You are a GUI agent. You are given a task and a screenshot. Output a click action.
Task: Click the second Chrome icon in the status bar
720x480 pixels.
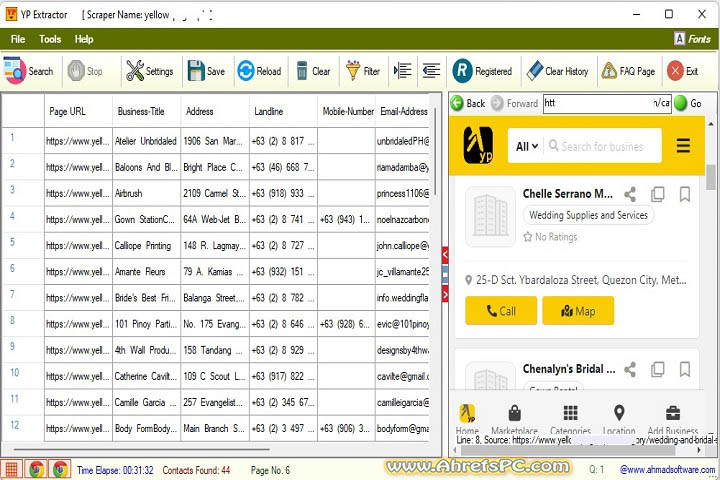59,469
